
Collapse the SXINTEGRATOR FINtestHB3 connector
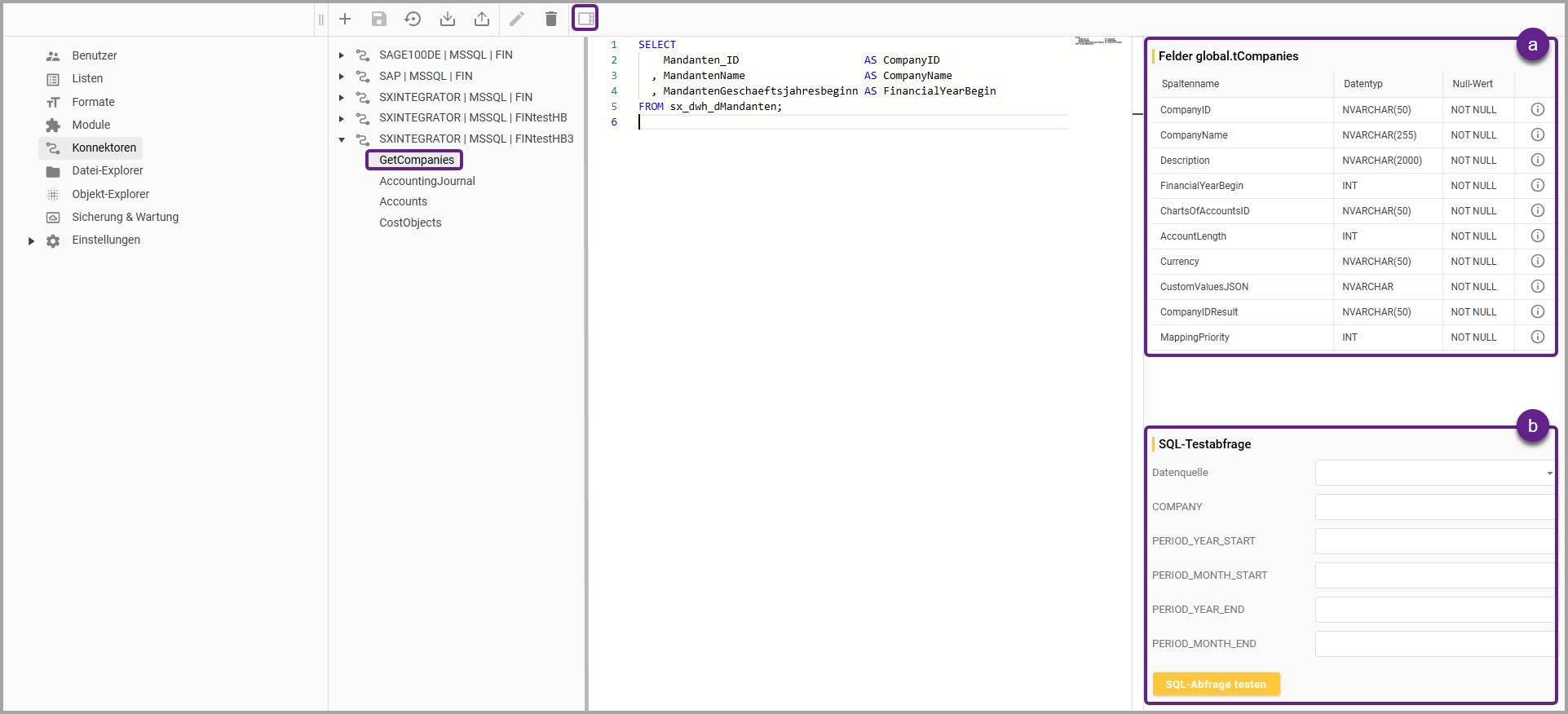[342, 139]
